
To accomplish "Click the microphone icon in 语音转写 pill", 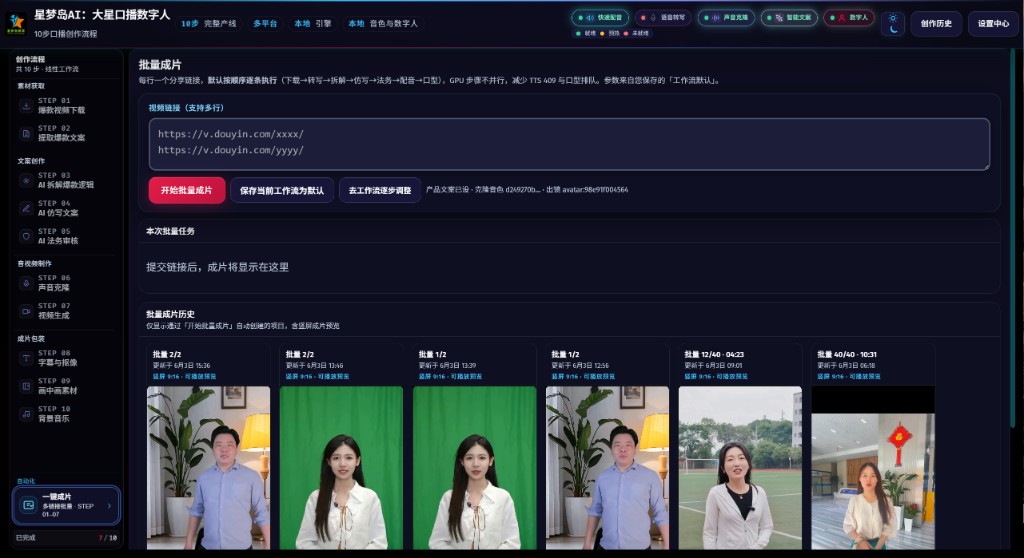I will (652, 18).
